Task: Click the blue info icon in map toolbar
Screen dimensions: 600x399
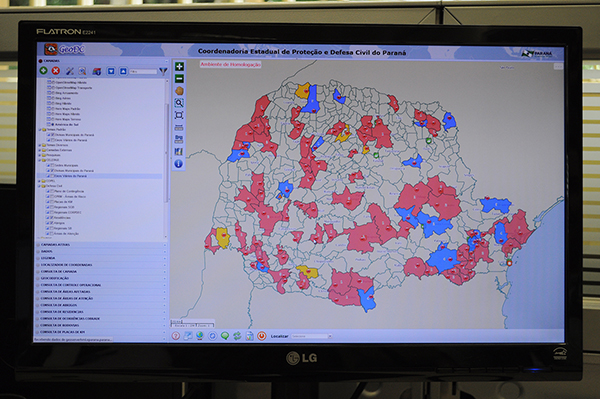Action: click(178, 164)
